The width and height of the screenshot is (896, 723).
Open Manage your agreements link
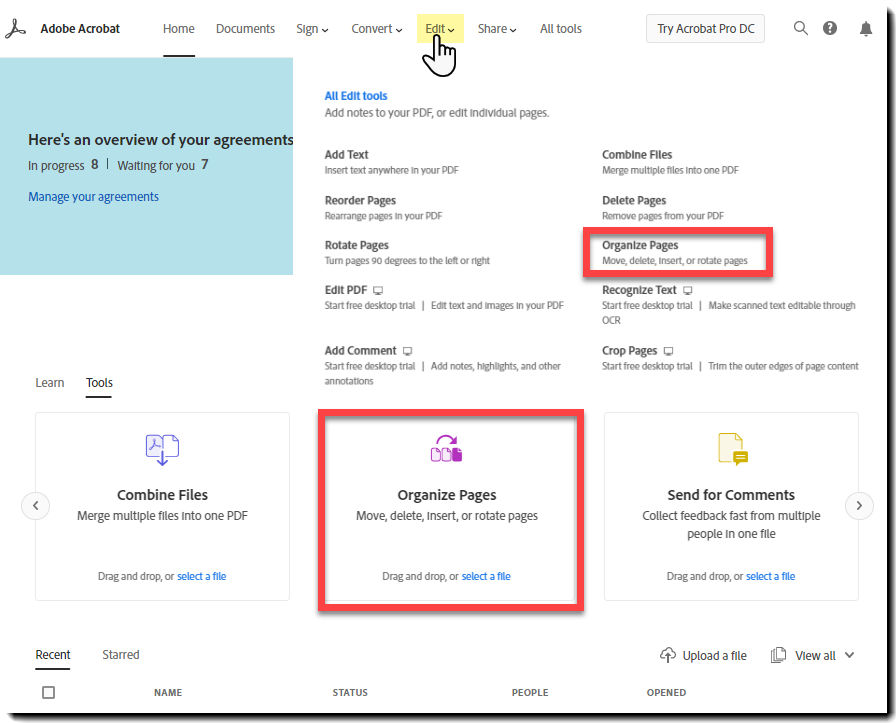[94, 197]
